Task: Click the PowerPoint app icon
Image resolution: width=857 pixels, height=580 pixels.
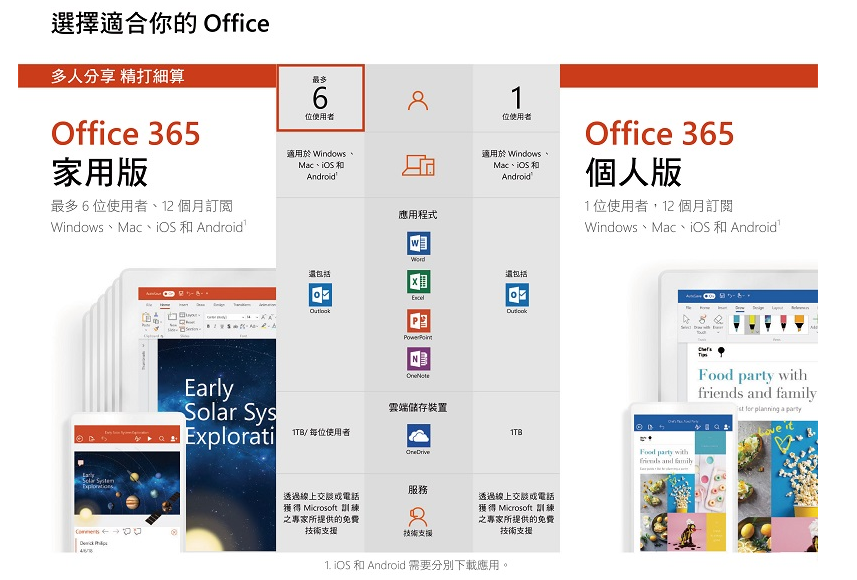Action: 419,321
